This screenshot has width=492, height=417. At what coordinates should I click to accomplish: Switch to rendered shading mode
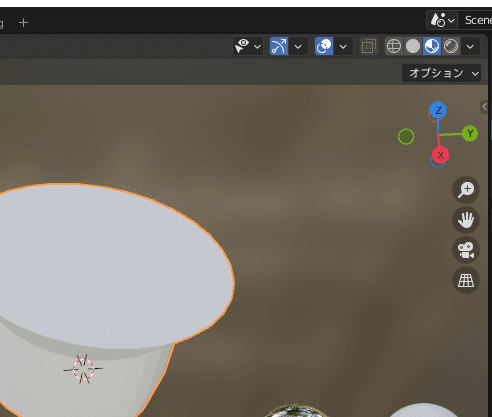pos(451,46)
